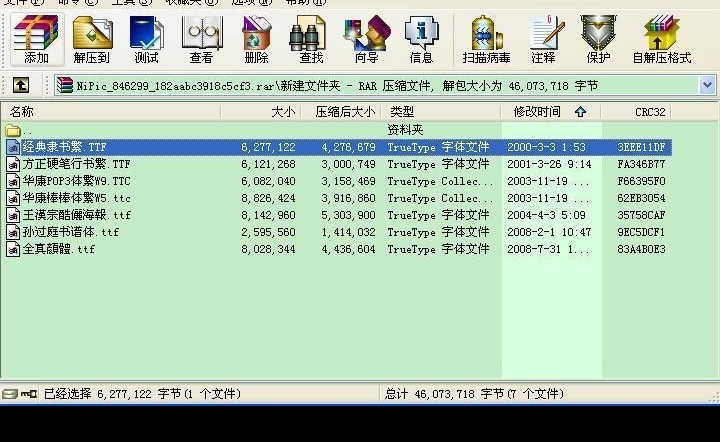The width and height of the screenshot is (720, 442).
Task: Select file name 华康POP3体繁W9.TTC
Action: pyautogui.click(x=77, y=181)
